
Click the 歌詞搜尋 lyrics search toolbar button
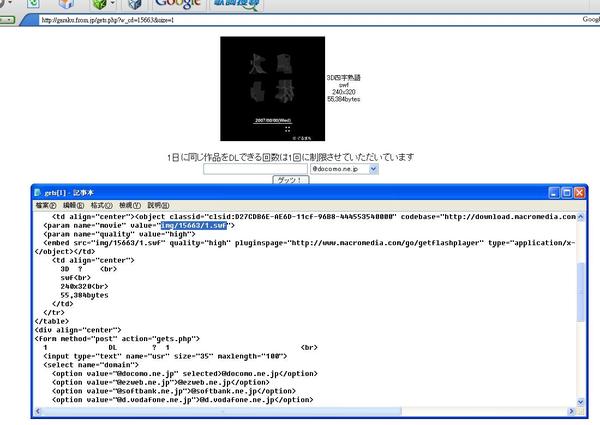point(236,4)
